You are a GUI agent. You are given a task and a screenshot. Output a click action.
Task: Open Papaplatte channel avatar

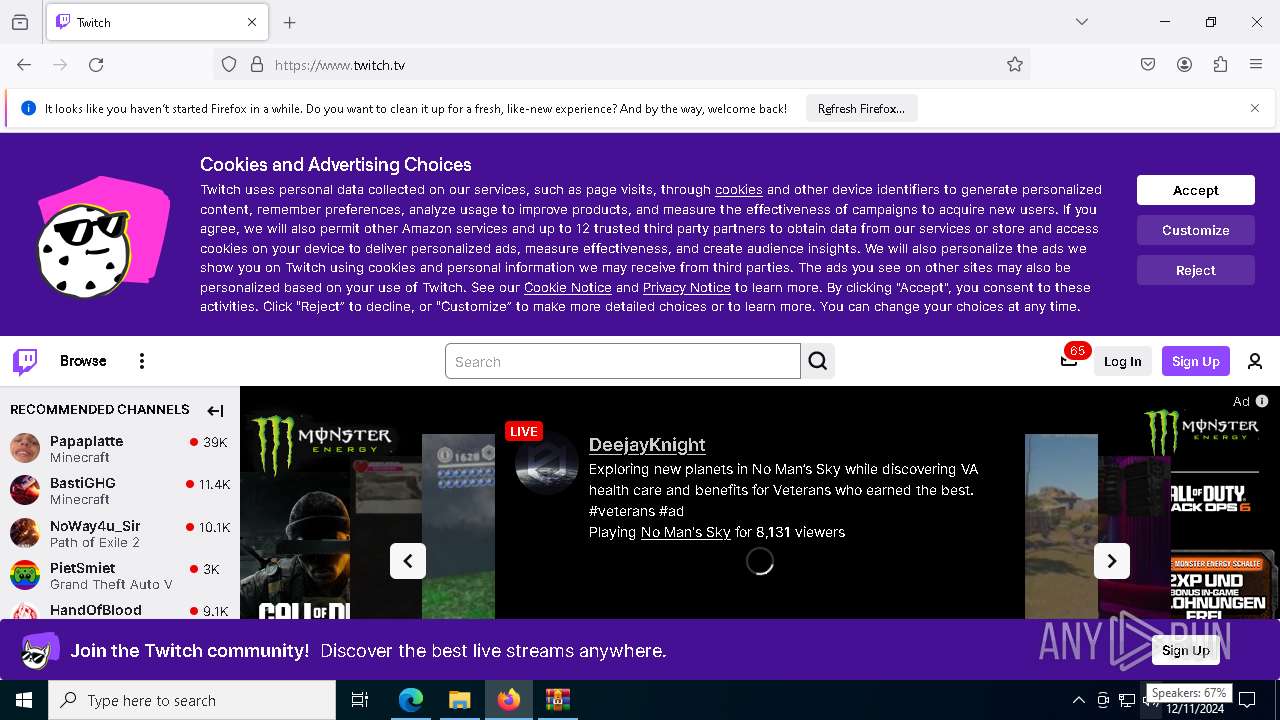pyautogui.click(x=25, y=448)
